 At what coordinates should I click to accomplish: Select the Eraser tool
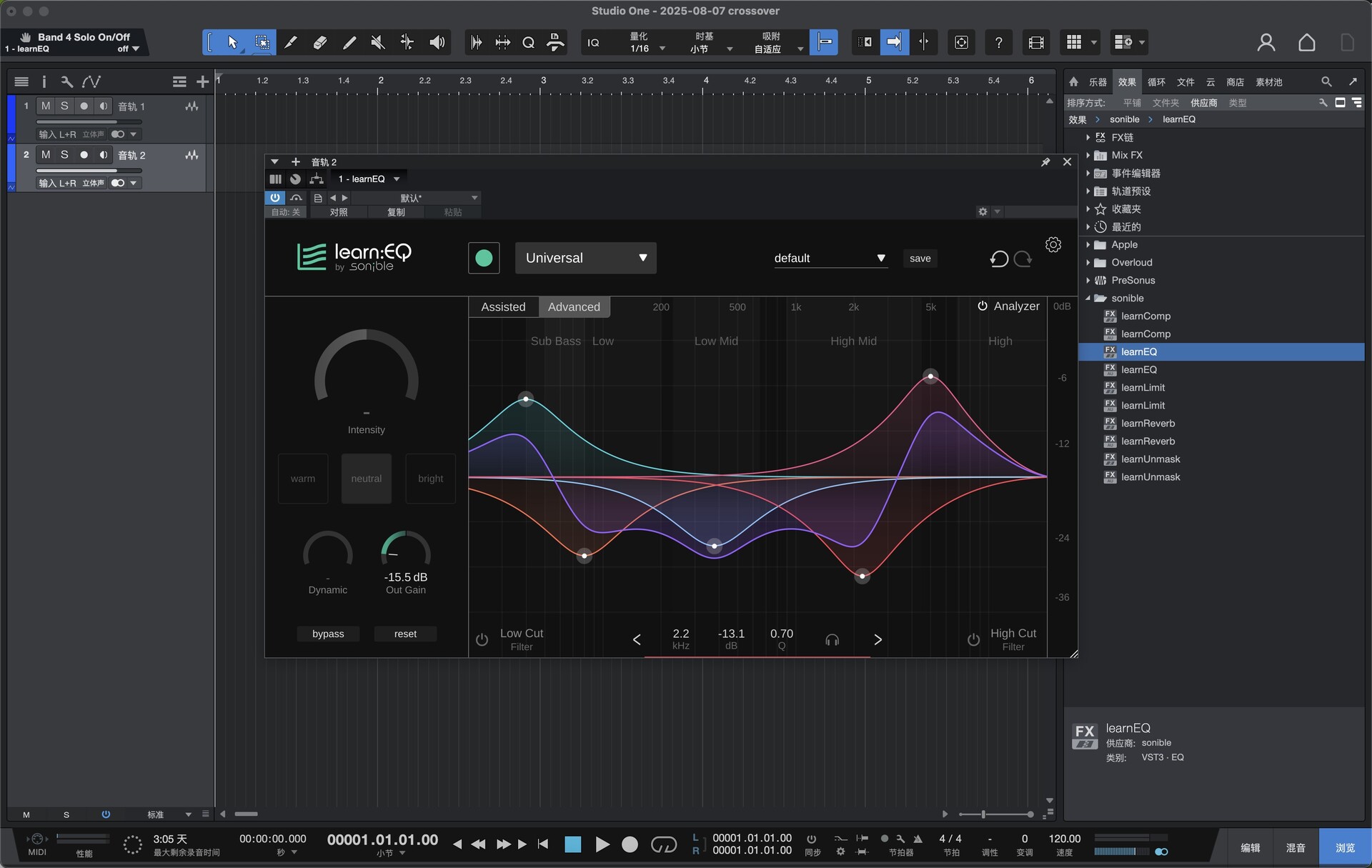click(x=320, y=43)
